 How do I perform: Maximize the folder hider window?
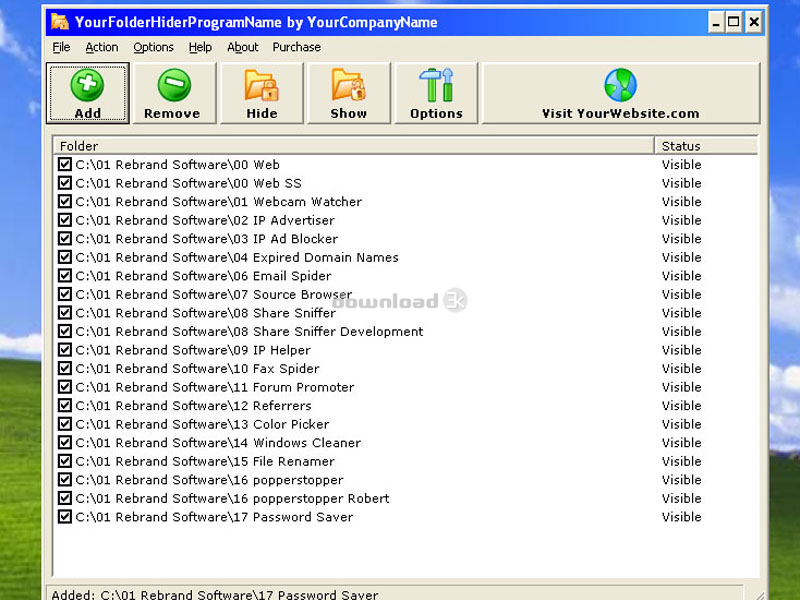734,22
